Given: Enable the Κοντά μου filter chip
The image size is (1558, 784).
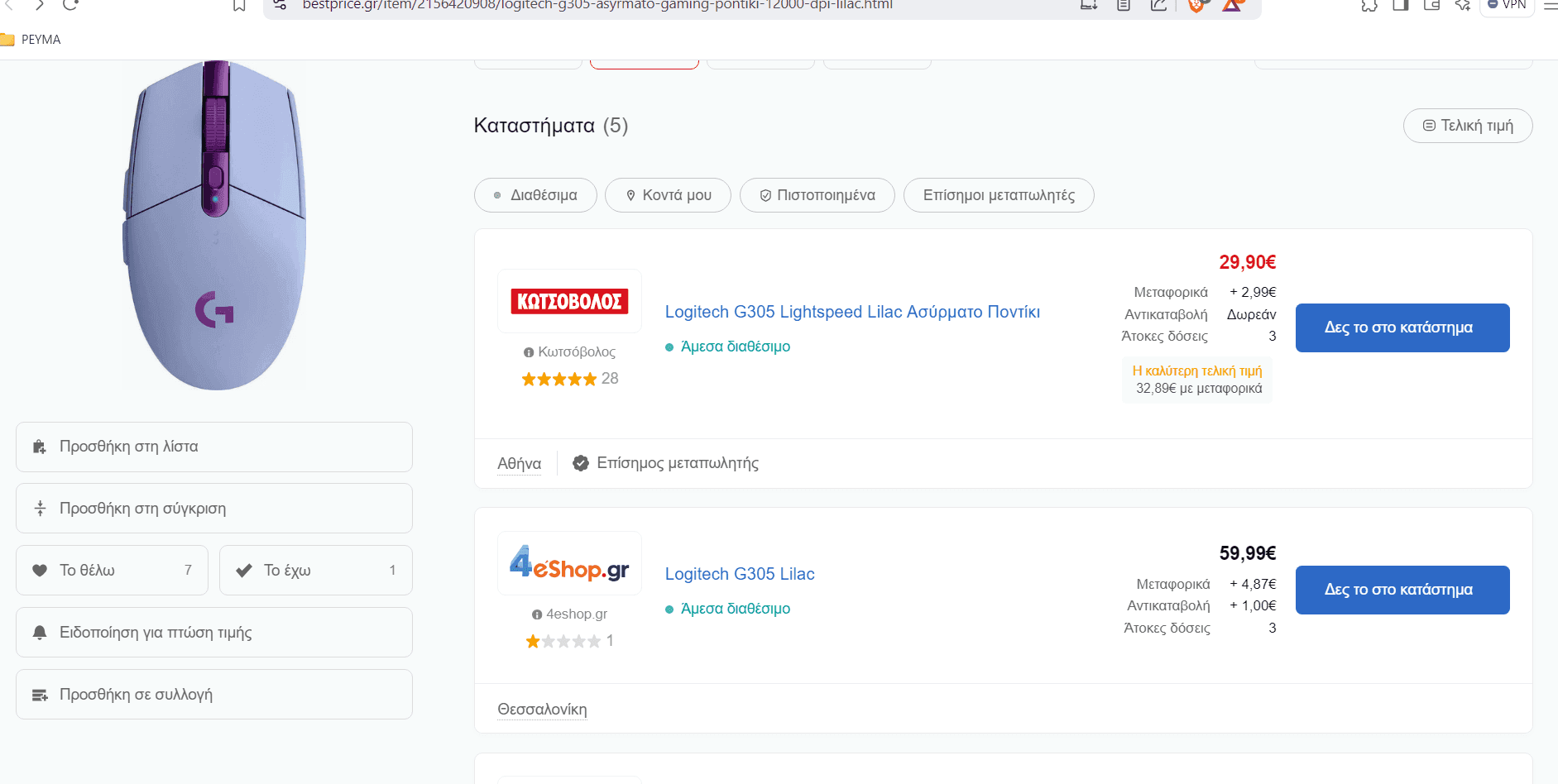Looking at the screenshot, I should pos(668,195).
